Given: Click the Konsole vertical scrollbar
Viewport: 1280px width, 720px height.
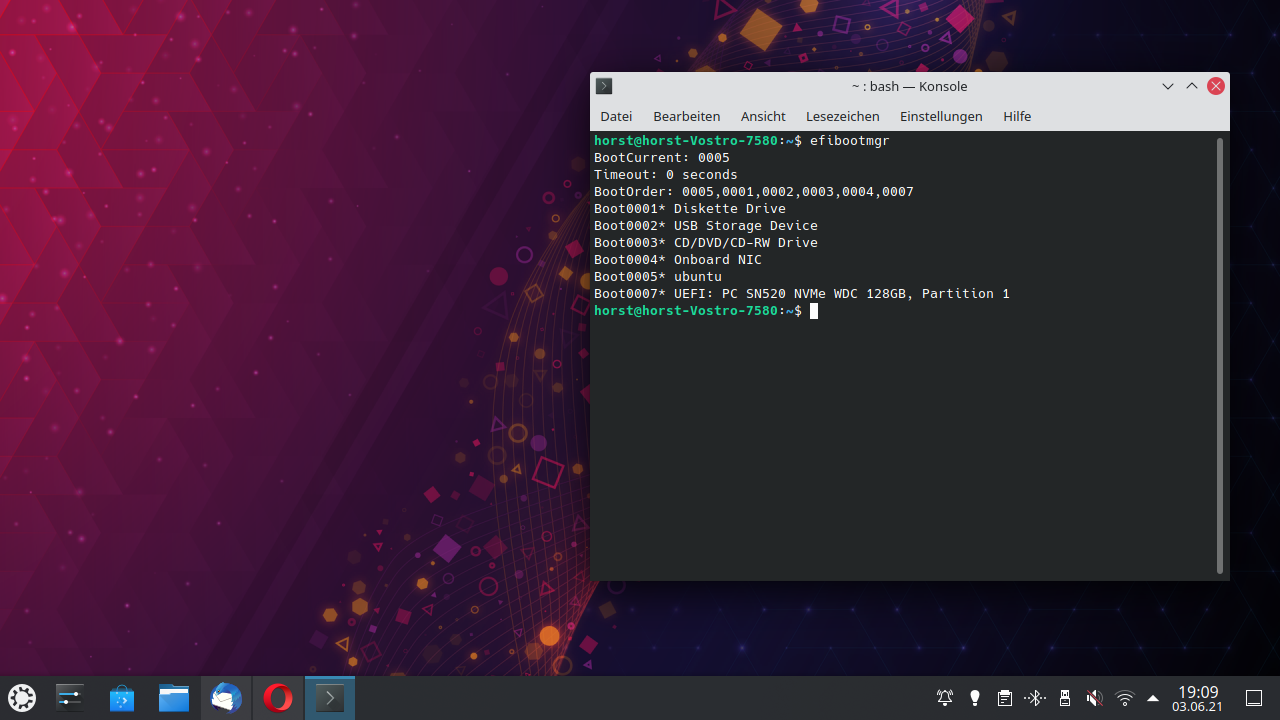Looking at the screenshot, I should [1220, 355].
